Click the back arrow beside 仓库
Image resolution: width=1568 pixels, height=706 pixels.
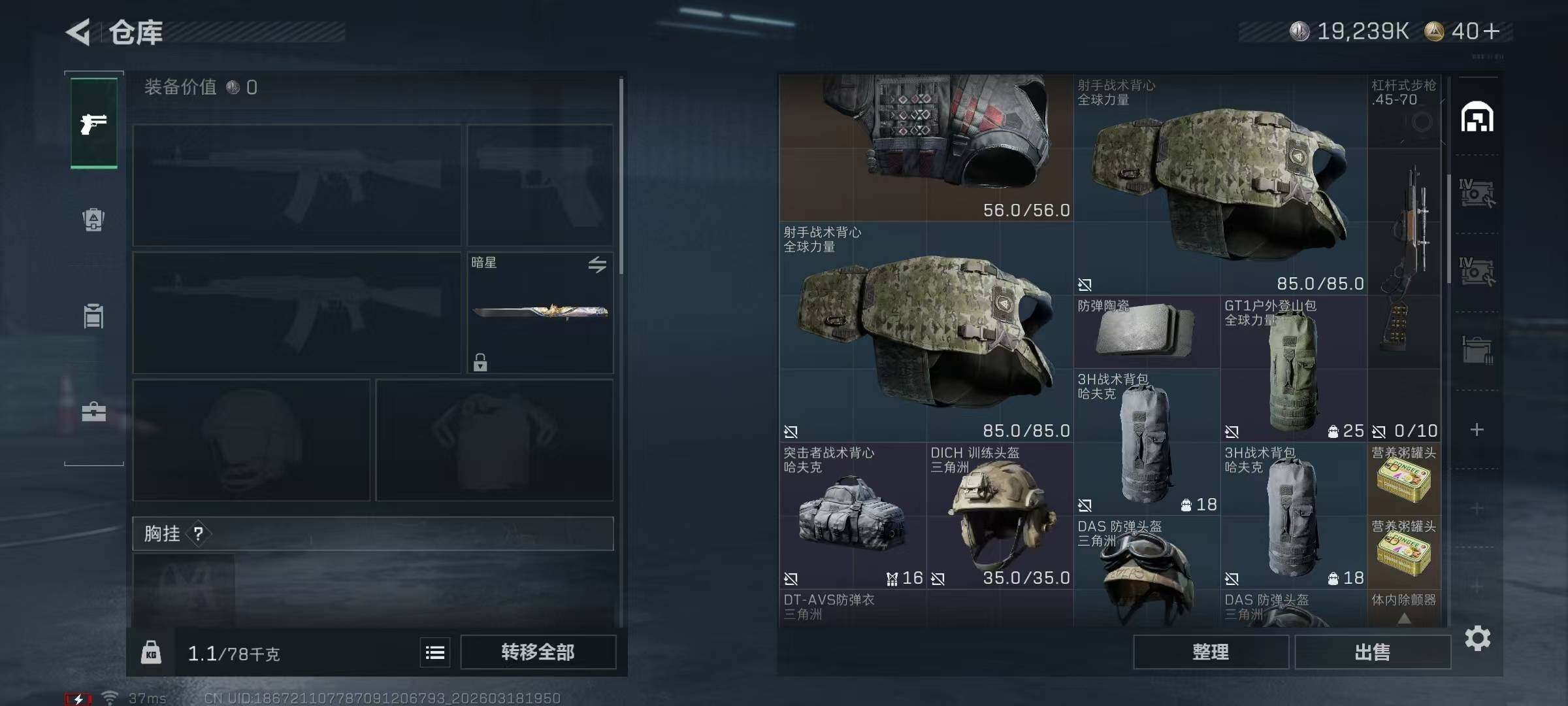(x=78, y=32)
